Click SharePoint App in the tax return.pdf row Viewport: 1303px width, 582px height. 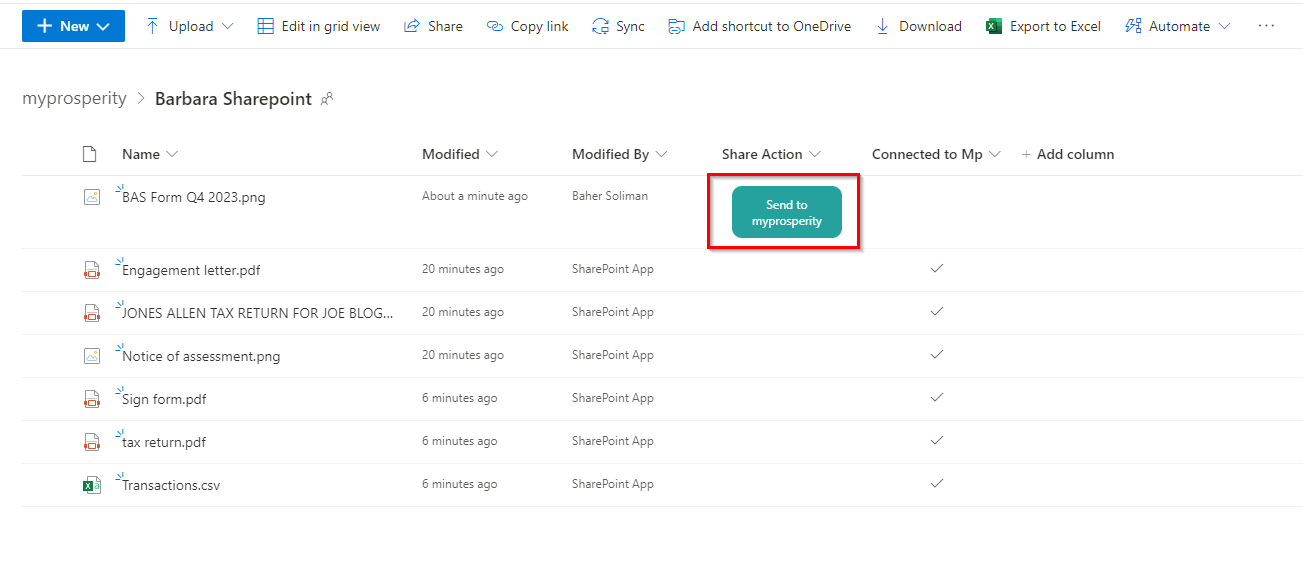tap(613, 441)
